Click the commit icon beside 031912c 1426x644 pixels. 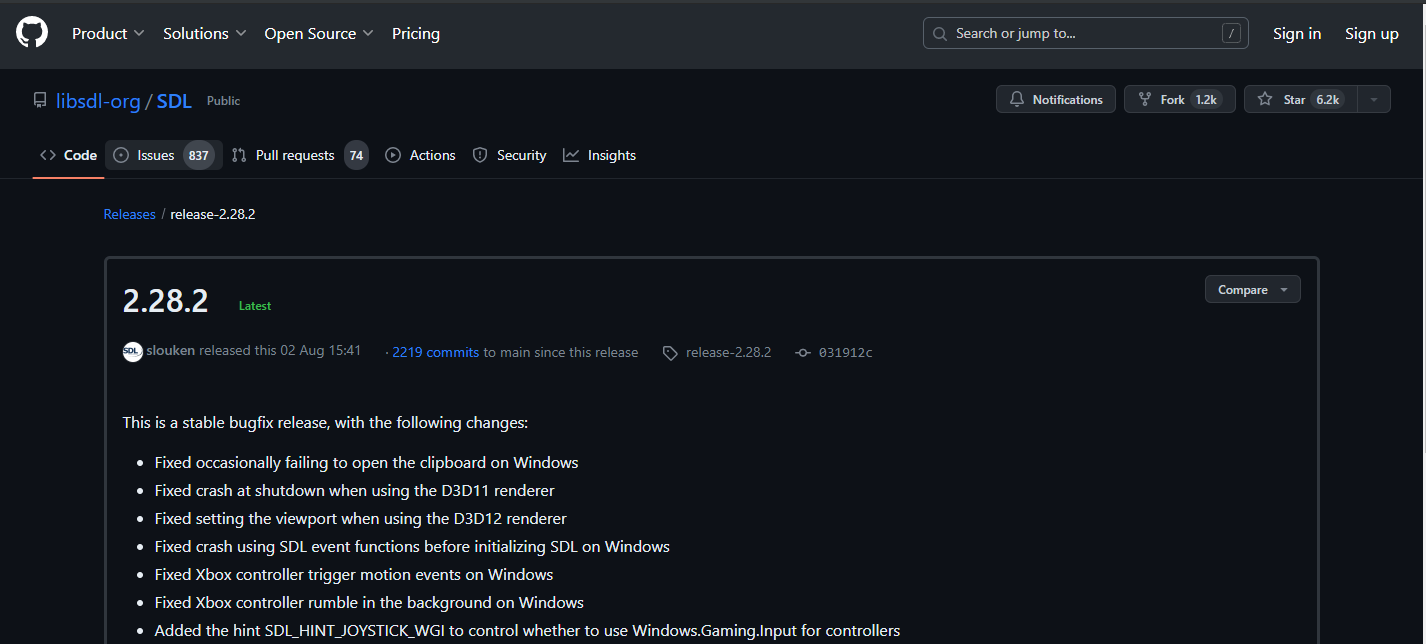[802, 353]
